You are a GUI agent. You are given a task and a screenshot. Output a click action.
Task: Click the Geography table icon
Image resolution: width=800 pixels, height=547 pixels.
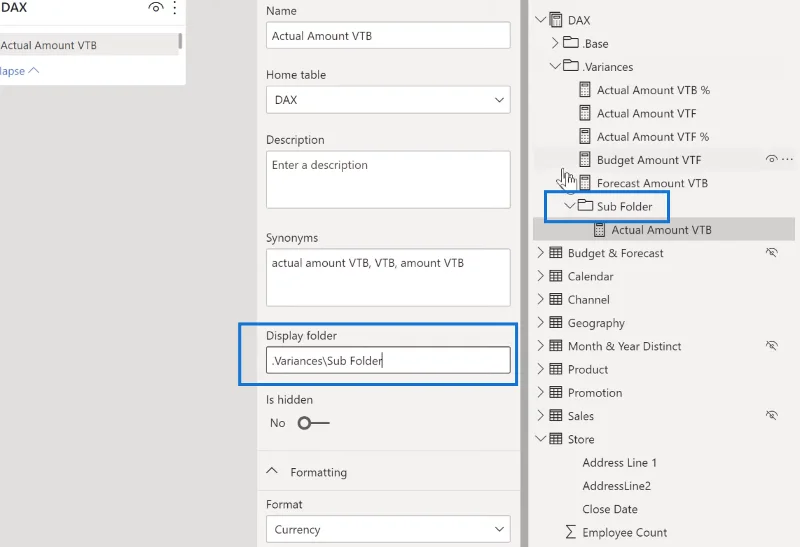(556, 322)
